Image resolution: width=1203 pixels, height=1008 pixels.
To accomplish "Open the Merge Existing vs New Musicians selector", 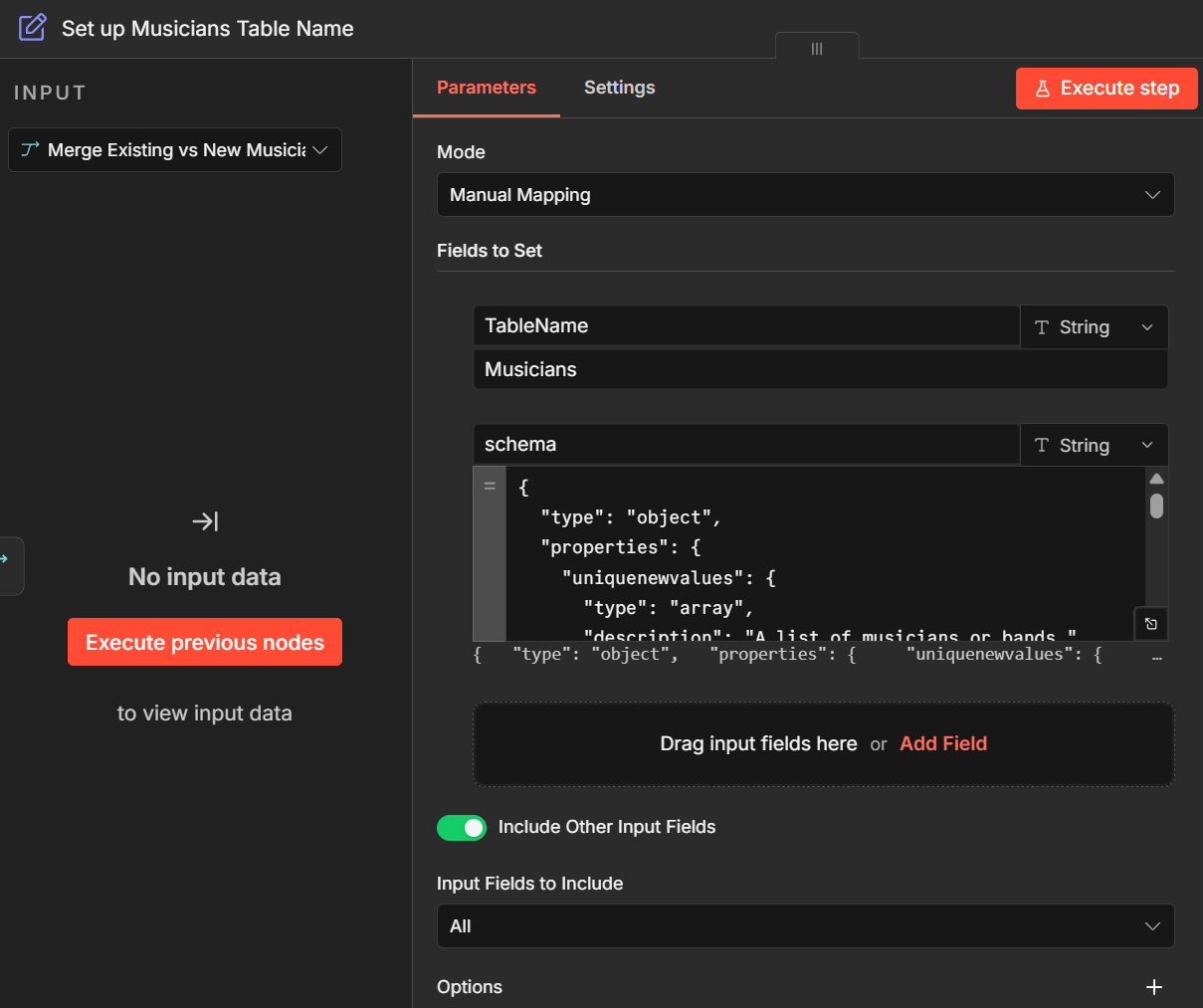I will point(175,150).
